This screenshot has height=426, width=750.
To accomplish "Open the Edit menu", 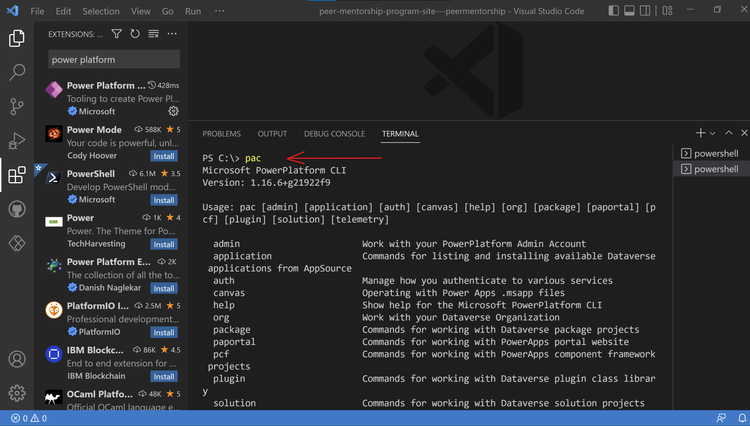I will [63, 11].
